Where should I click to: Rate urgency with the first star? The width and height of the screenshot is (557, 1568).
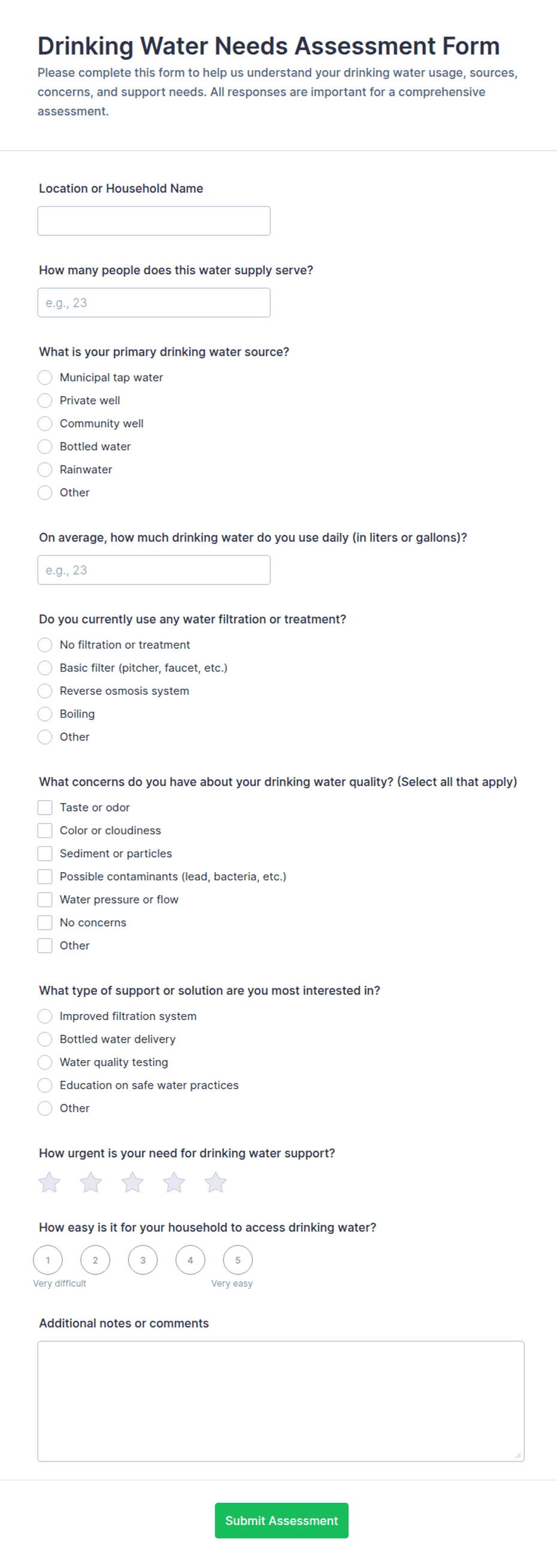(x=49, y=1182)
